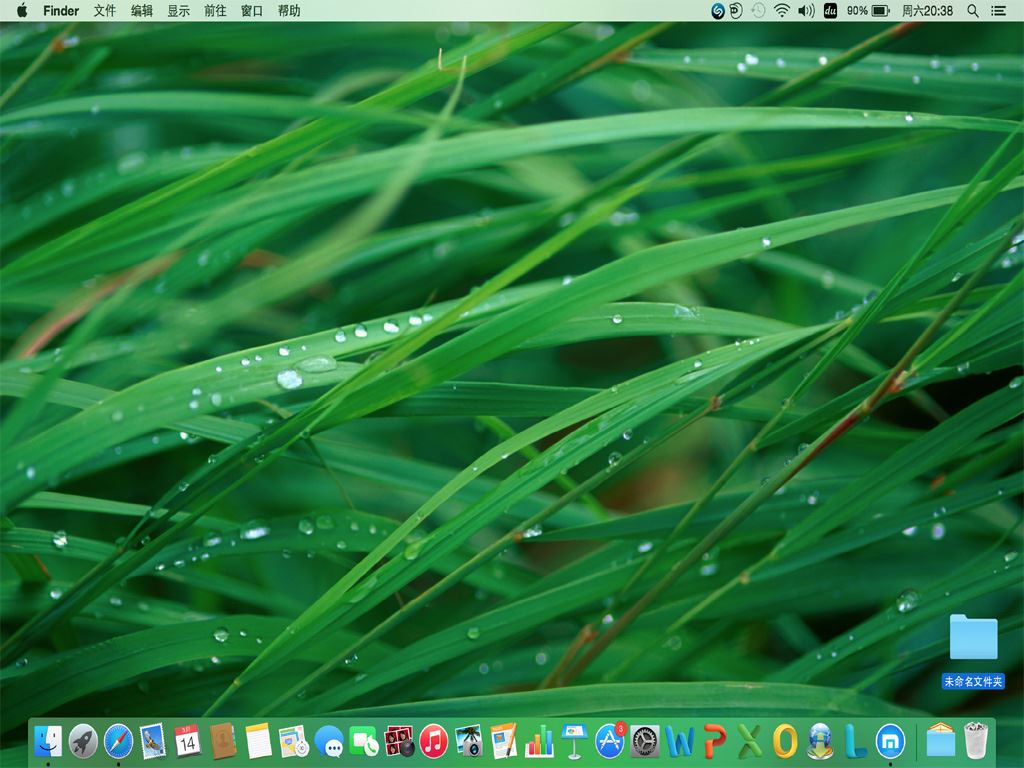This screenshot has width=1024, height=768.
Task: Click the Spotlight search magnifier
Action: 973,11
